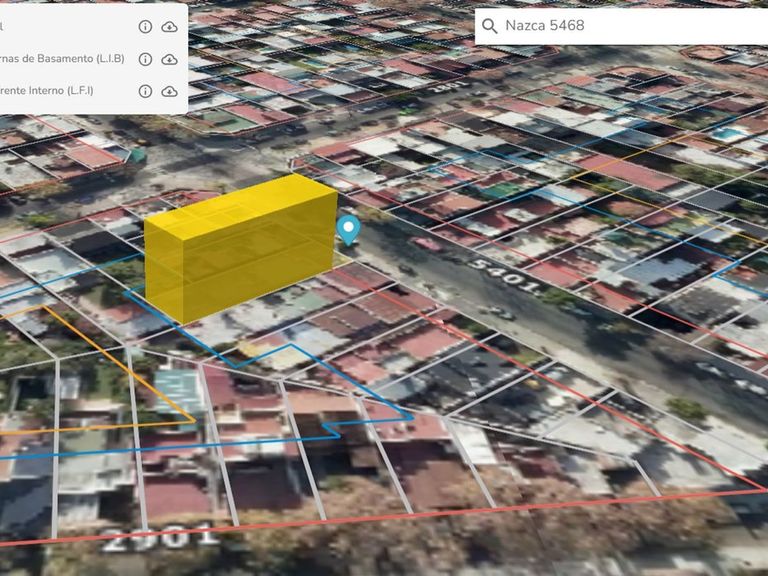Image resolution: width=768 pixels, height=576 pixels.
Task: Click the truncated top layer label
Action: [3, 27]
